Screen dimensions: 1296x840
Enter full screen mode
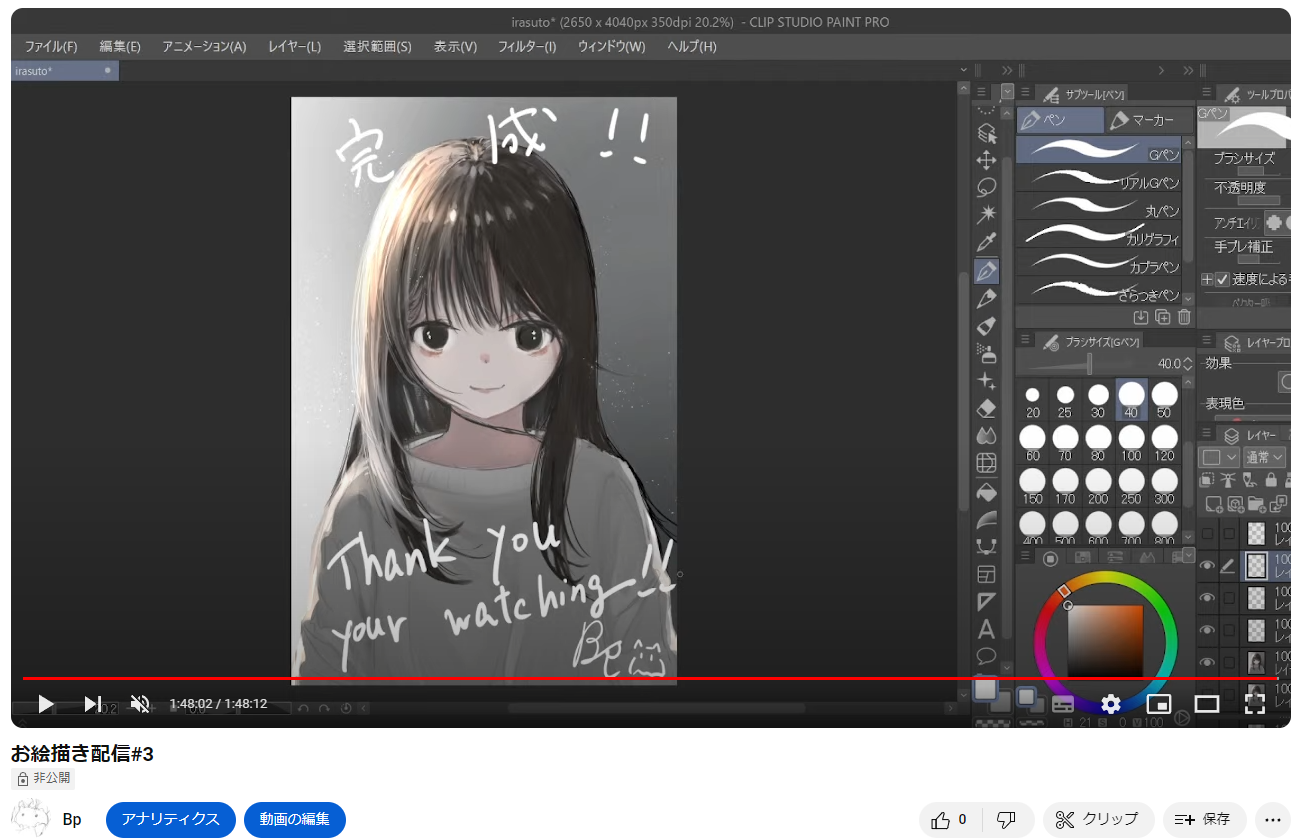pos(1254,704)
